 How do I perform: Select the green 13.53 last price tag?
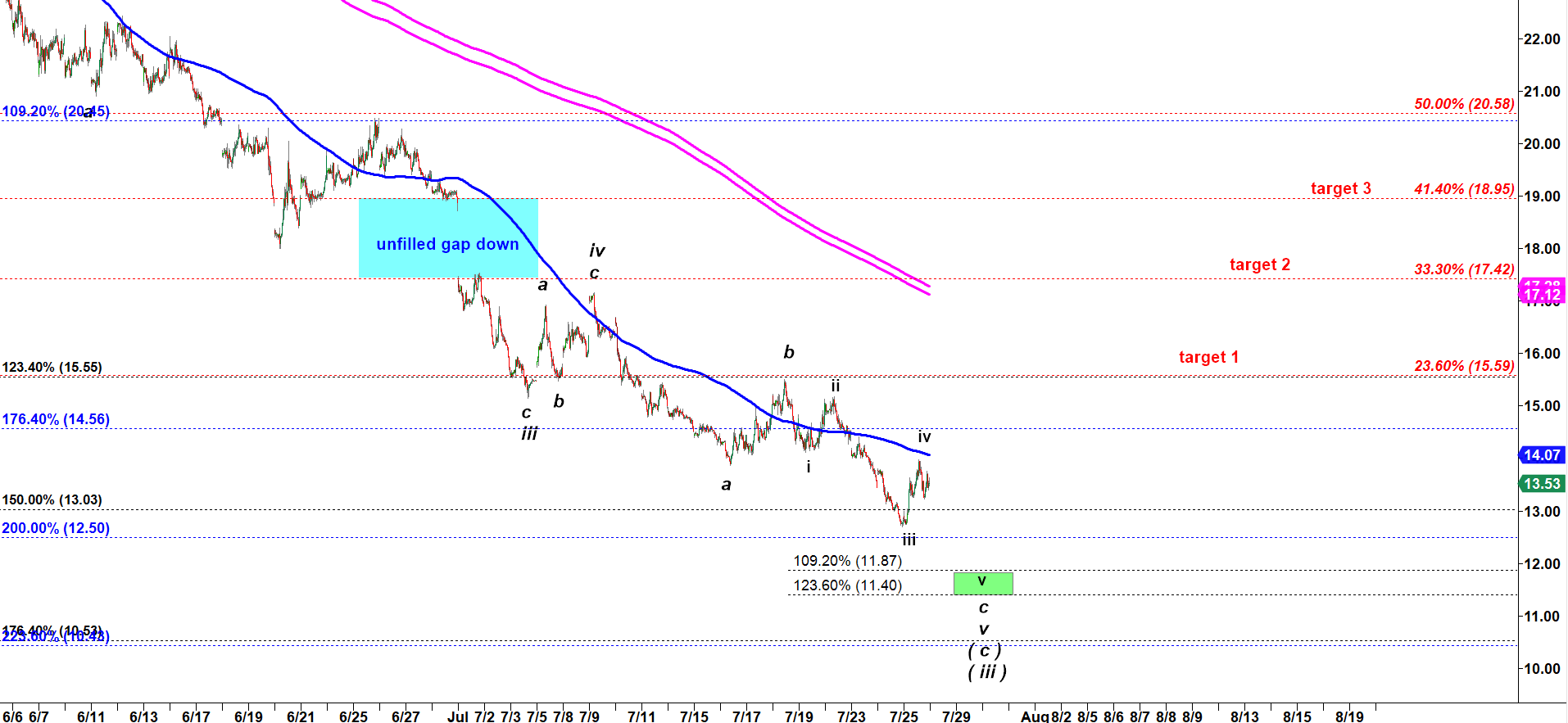pos(1542,483)
